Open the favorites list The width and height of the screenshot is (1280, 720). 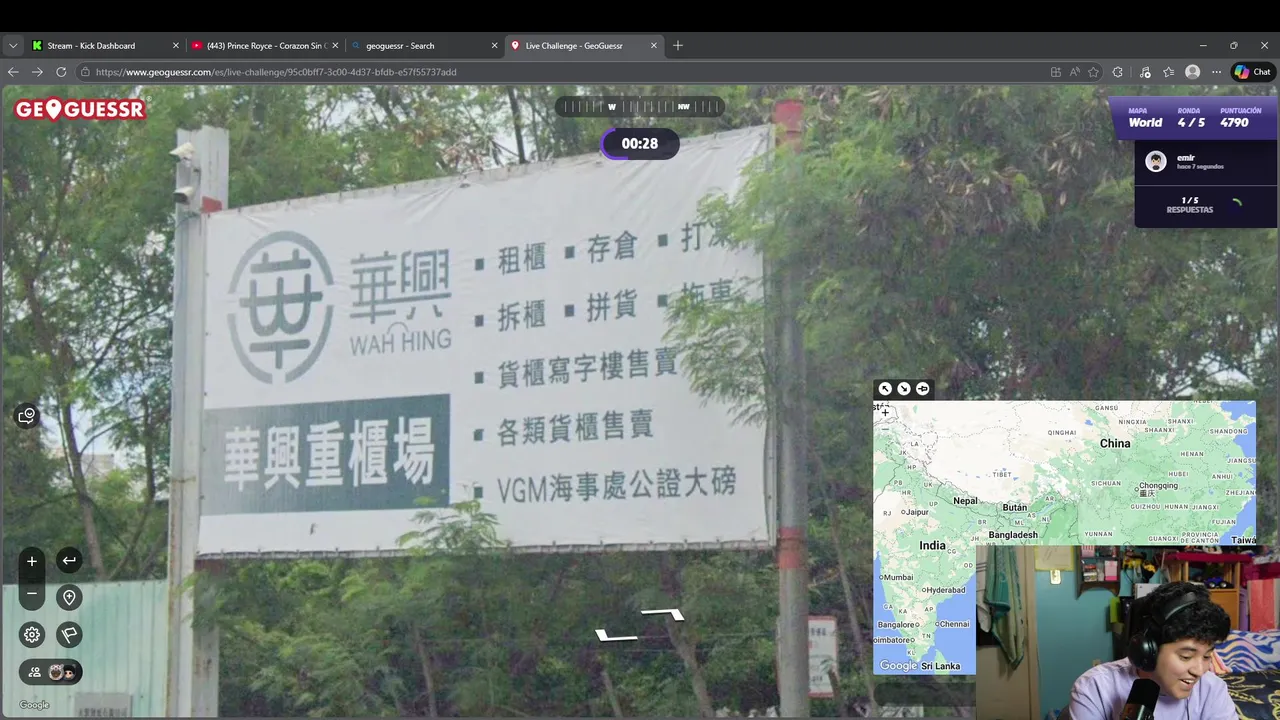pyautogui.click(x=1168, y=72)
